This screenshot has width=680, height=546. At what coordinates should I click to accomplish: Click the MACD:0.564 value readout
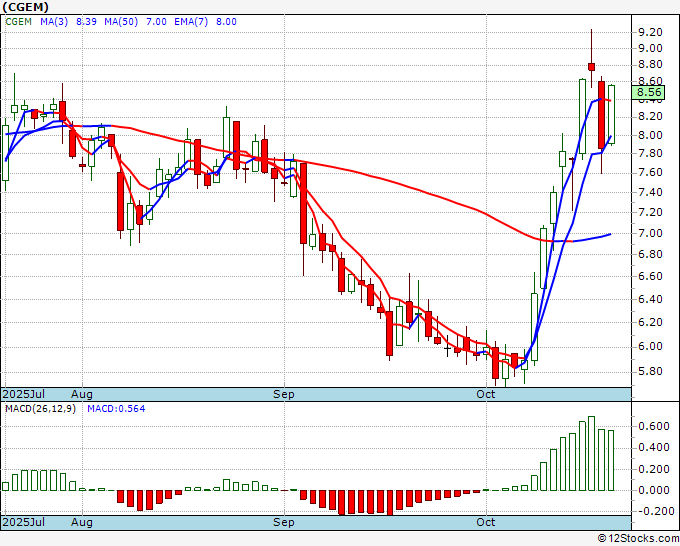[x=116, y=409]
